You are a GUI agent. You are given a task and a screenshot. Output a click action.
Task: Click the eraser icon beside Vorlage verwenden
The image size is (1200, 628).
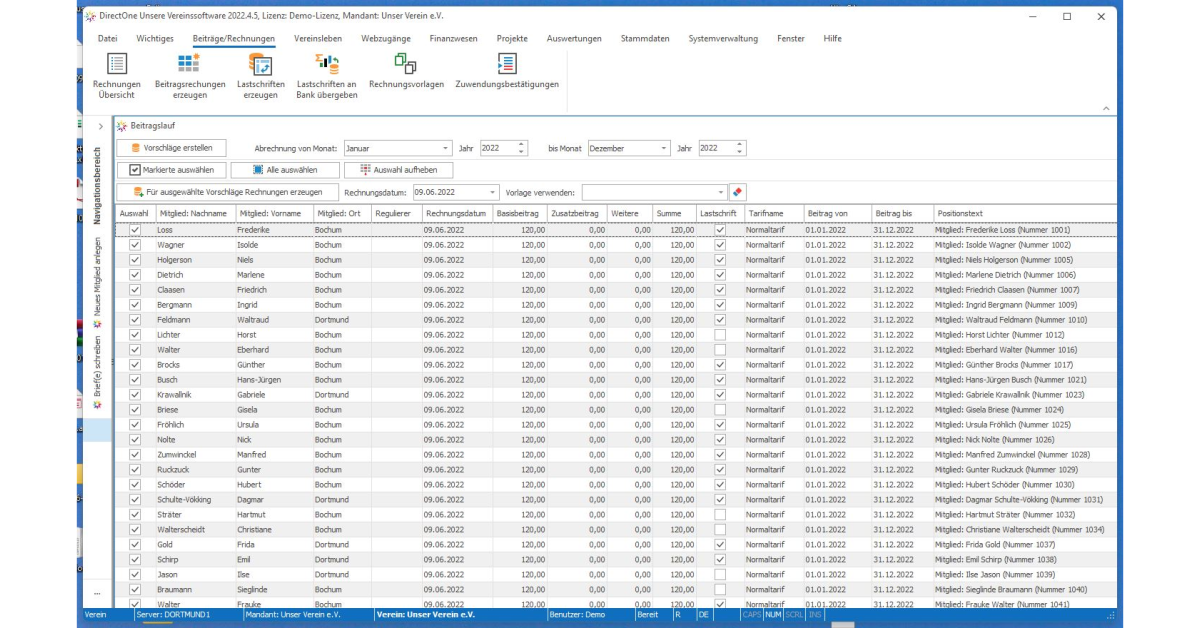point(738,191)
